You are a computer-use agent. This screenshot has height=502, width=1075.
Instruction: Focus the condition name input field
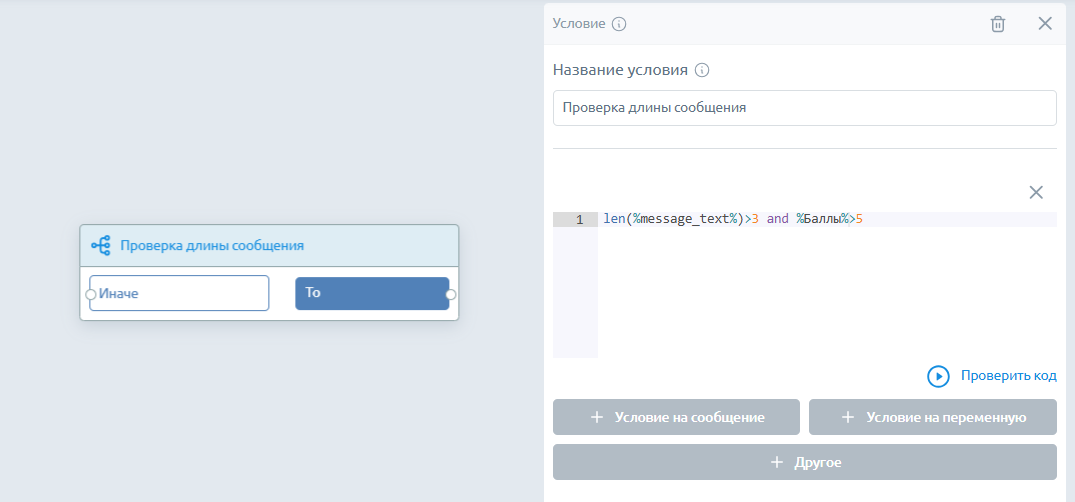[804, 108]
